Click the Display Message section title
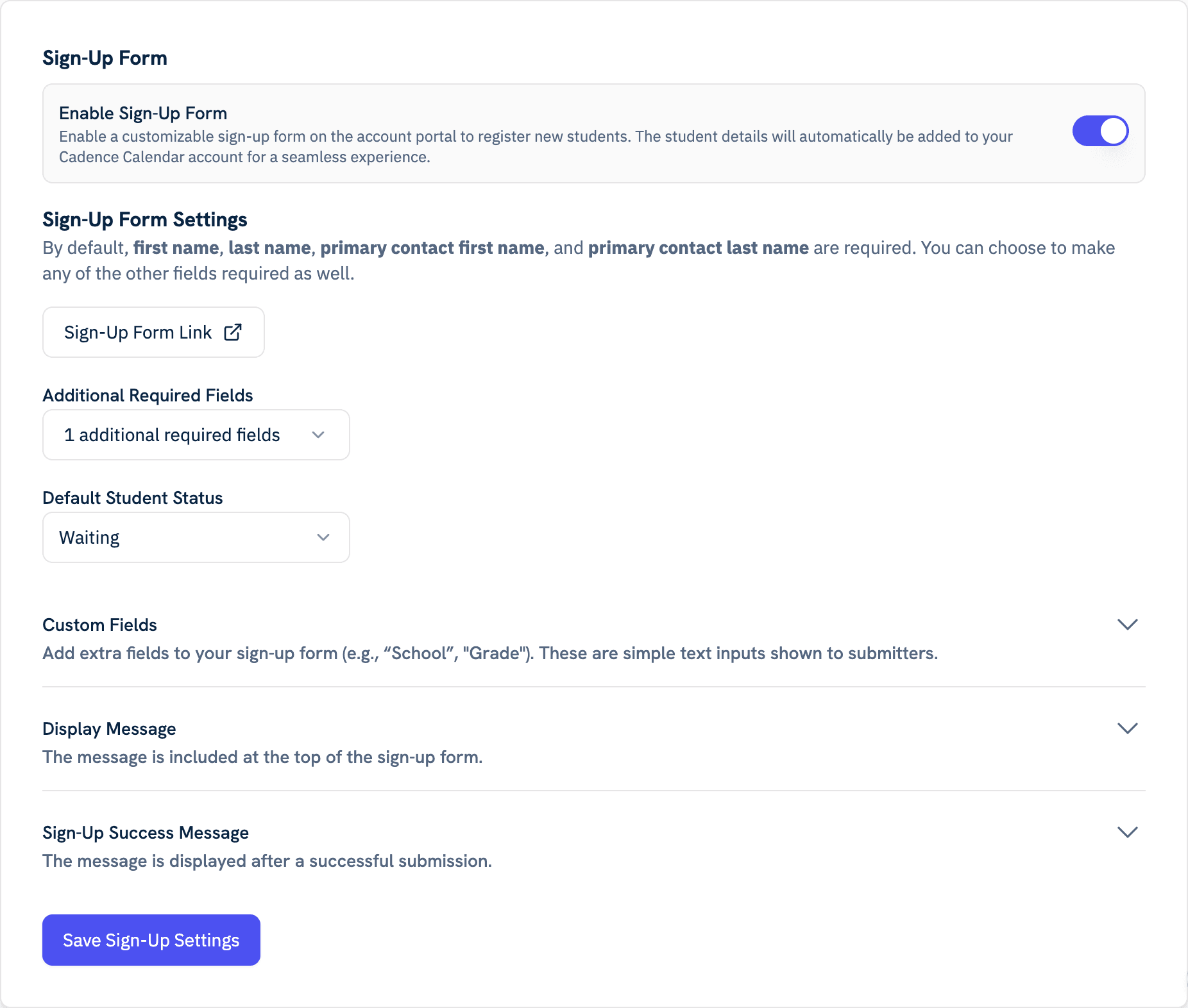The image size is (1188, 1008). coord(109,729)
